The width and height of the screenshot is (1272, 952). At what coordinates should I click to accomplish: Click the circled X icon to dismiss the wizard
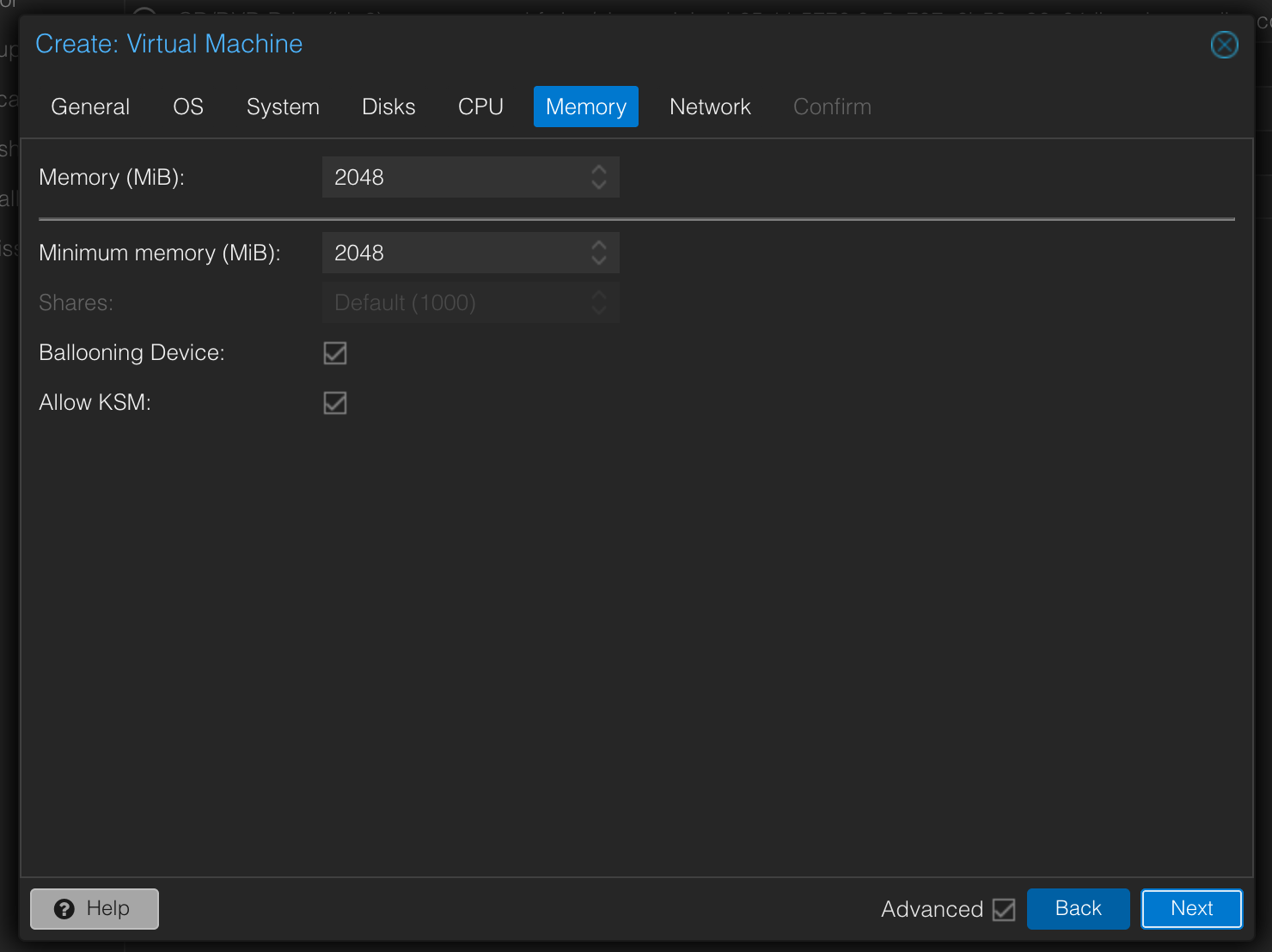click(x=1224, y=44)
